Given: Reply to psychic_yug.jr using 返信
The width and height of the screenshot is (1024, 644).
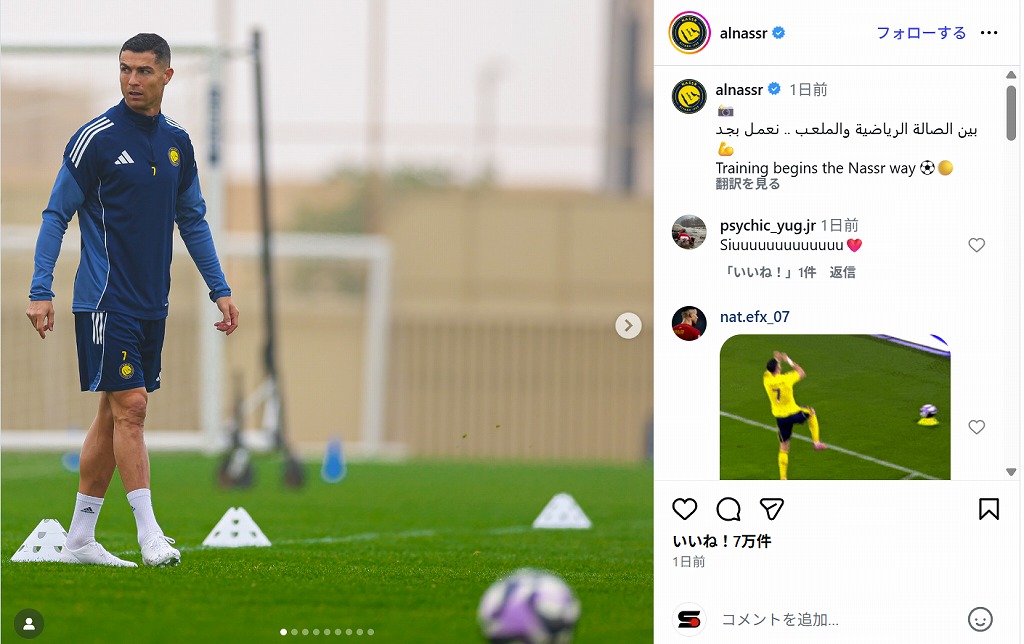Looking at the screenshot, I should point(842,272).
